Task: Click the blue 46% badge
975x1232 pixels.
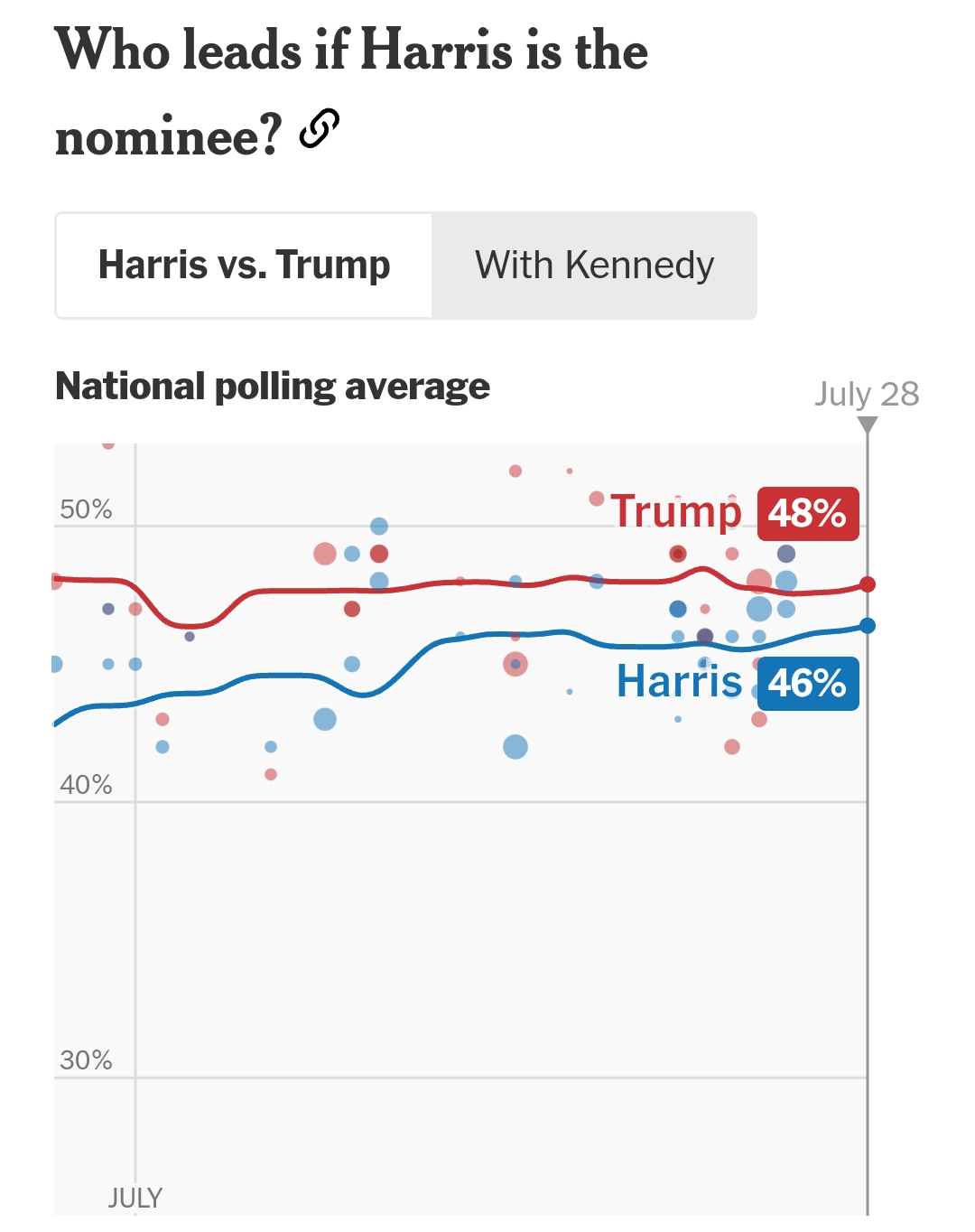Action: pyautogui.click(x=807, y=683)
